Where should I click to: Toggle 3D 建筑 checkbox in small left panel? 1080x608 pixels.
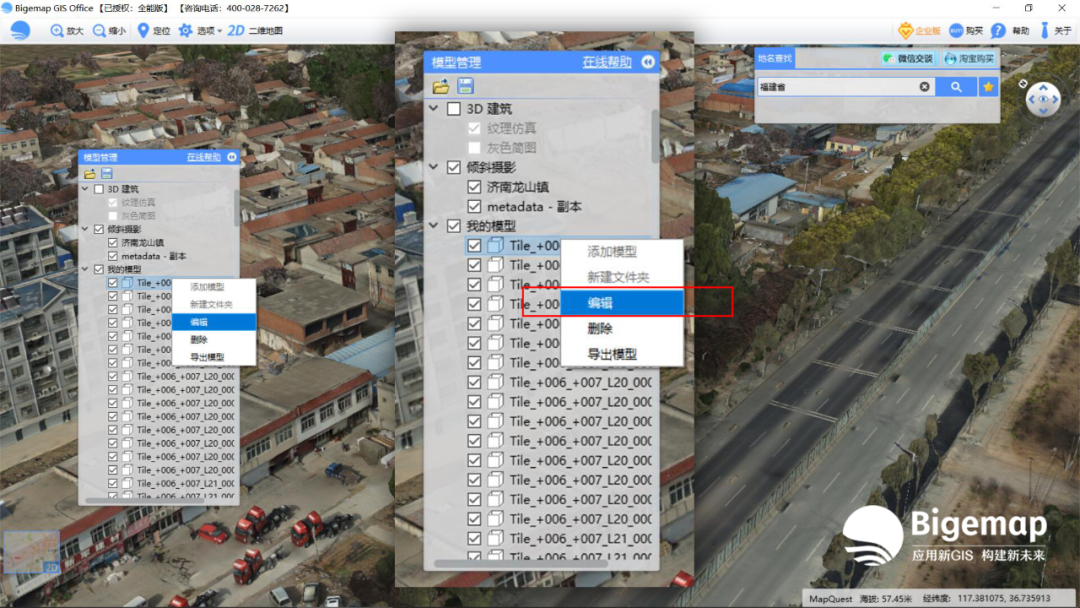(x=98, y=189)
